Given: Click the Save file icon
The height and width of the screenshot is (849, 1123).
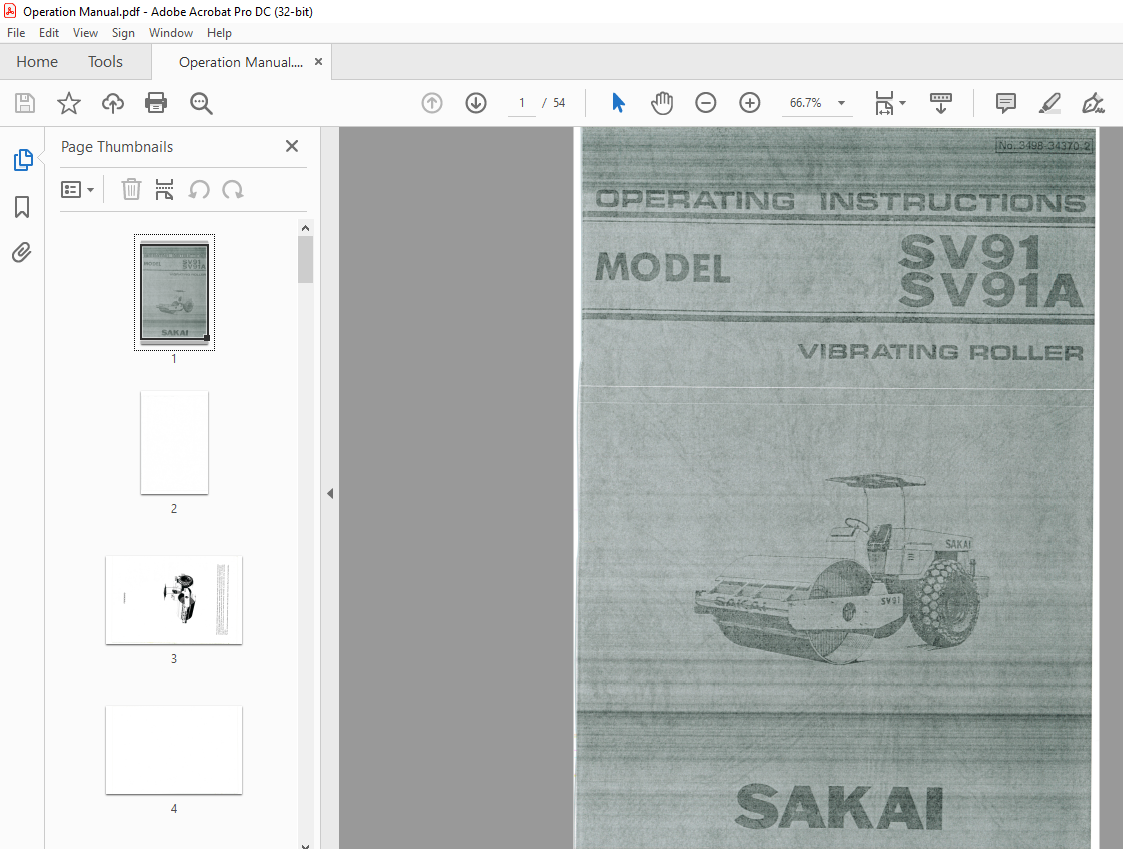Looking at the screenshot, I should (25, 103).
